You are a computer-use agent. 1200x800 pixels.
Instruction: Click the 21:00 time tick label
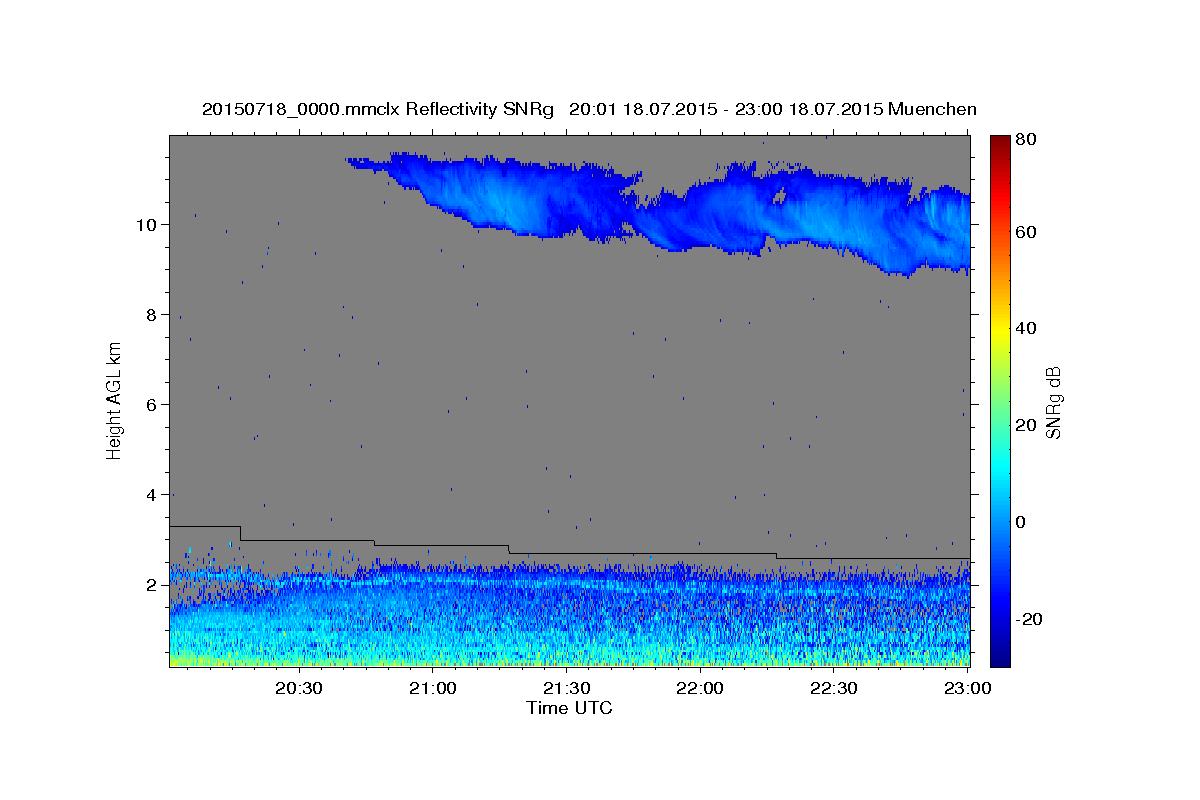click(432, 689)
